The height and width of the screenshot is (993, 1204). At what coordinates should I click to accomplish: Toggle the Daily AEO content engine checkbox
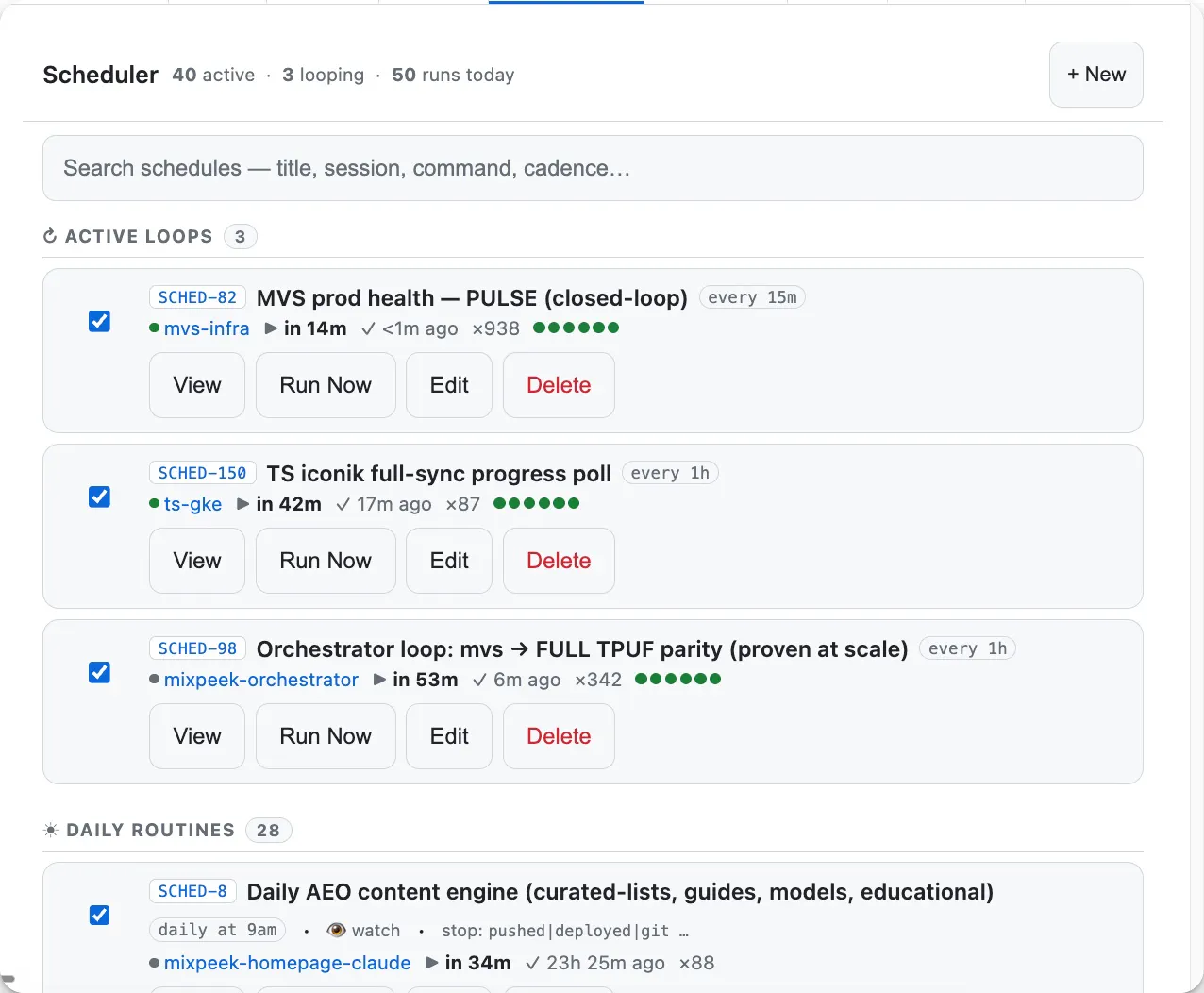click(x=99, y=915)
